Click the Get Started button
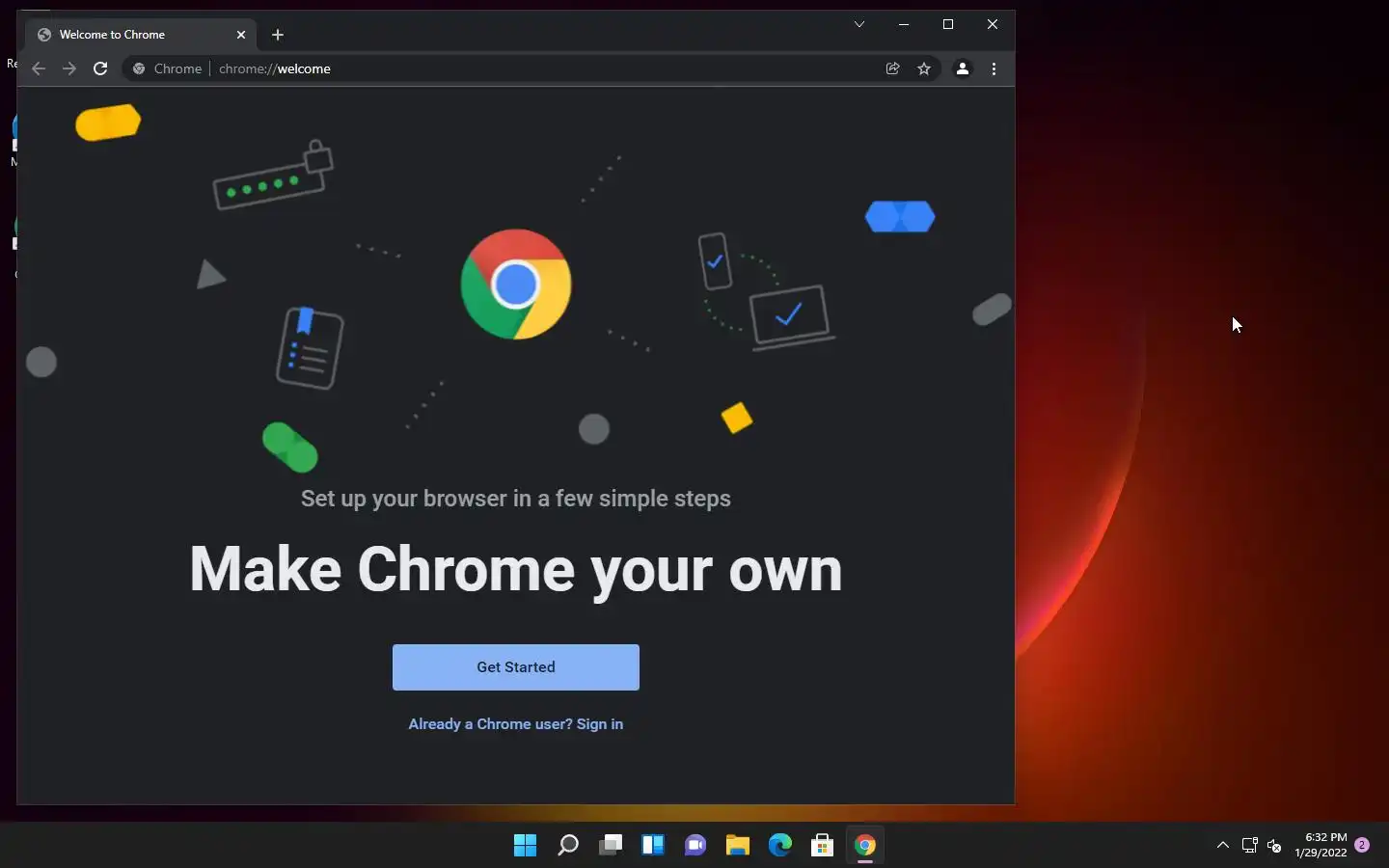This screenshot has width=1389, height=868. [x=515, y=667]
